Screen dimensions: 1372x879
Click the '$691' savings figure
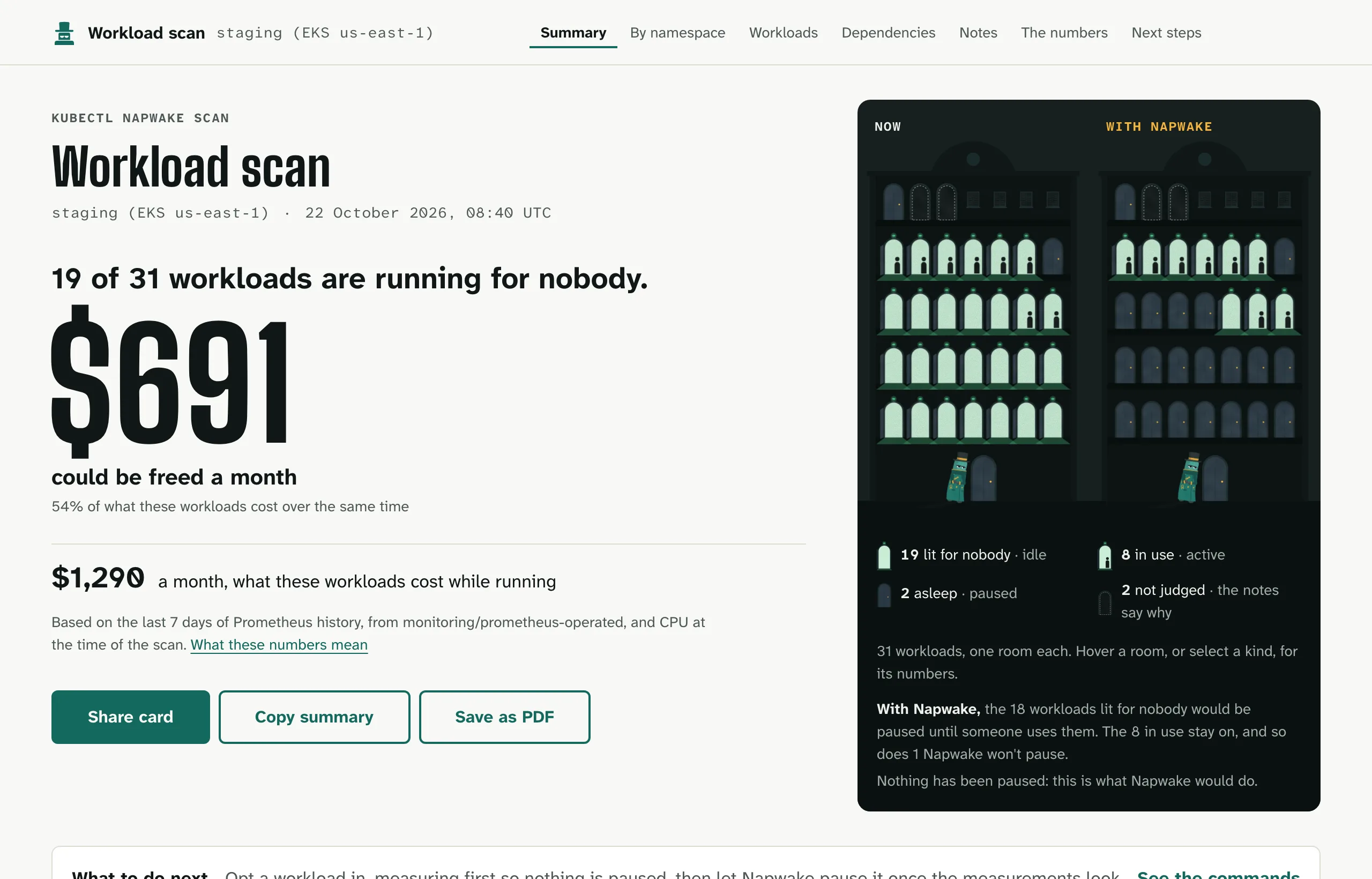tap(169, 381)
